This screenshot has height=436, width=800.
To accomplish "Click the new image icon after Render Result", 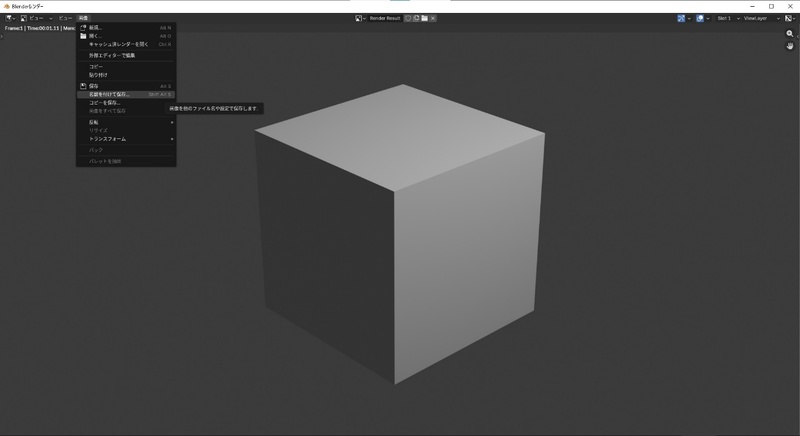I will click(416, 18).
